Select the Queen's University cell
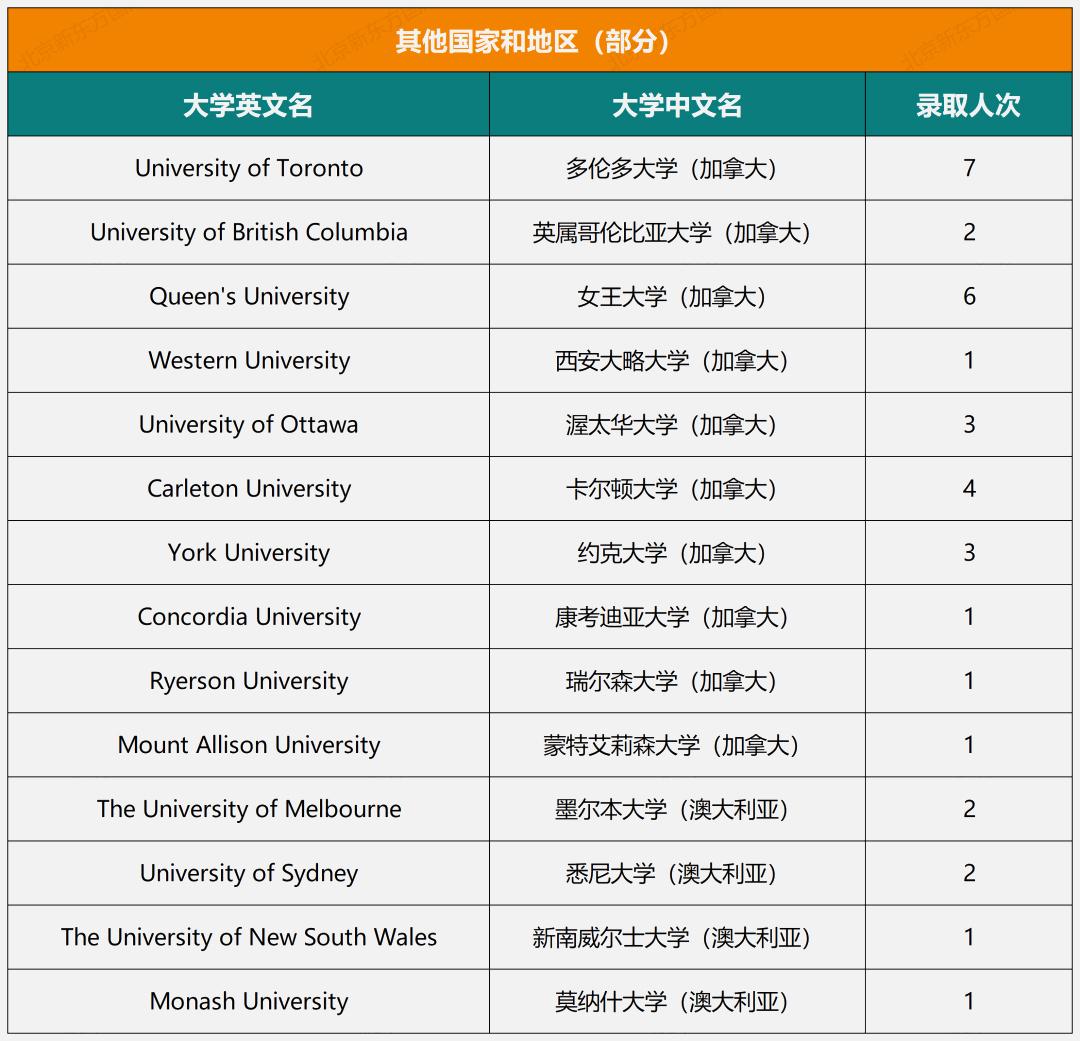Image resolution: width=1080 pixels, height=1041 pixels. (x=249, y=296)
